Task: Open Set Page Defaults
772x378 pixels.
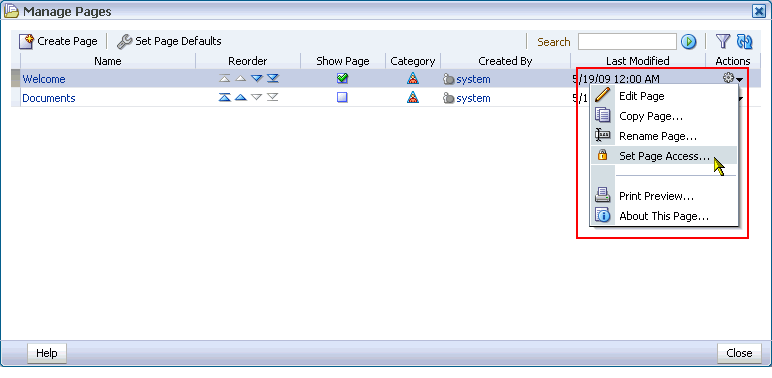Action: point(169,41)
